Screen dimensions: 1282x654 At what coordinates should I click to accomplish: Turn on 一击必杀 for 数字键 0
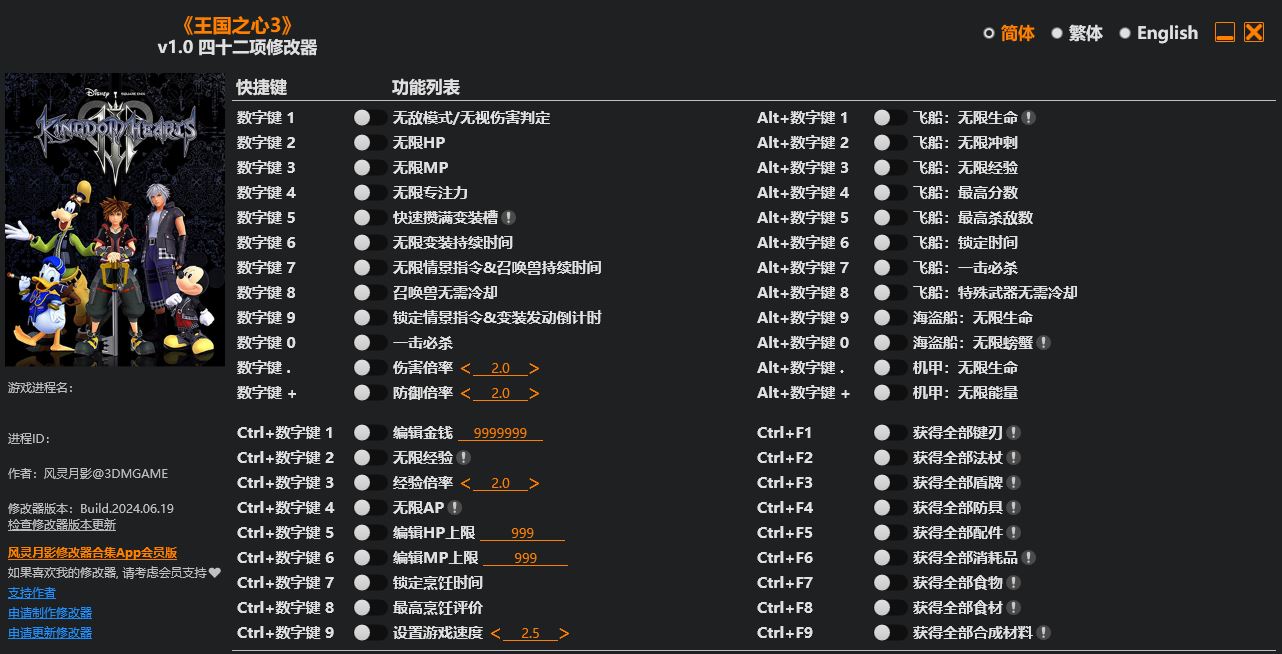(x=370, y=343)
